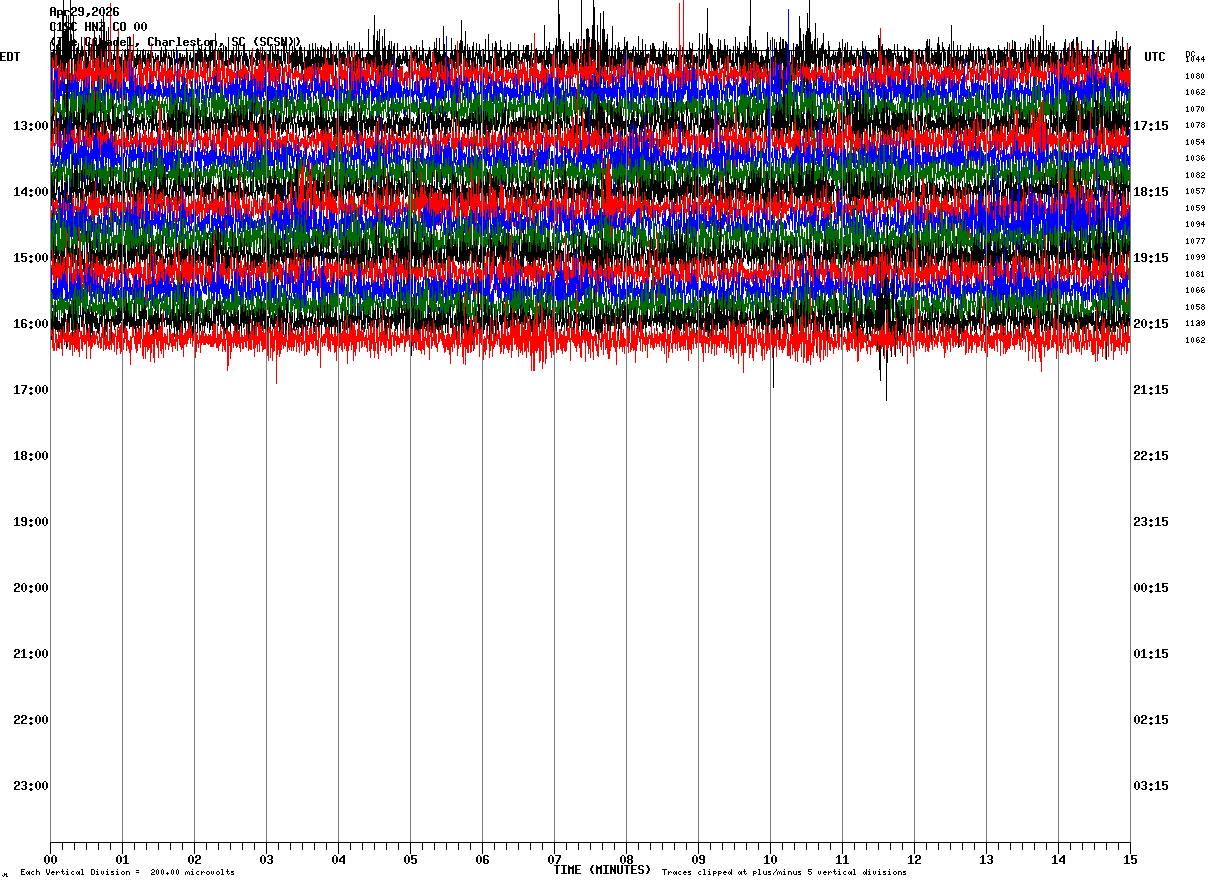Click minute axis tick label 10
Screen dimensions: 1210x886
[x=770, y=859]
